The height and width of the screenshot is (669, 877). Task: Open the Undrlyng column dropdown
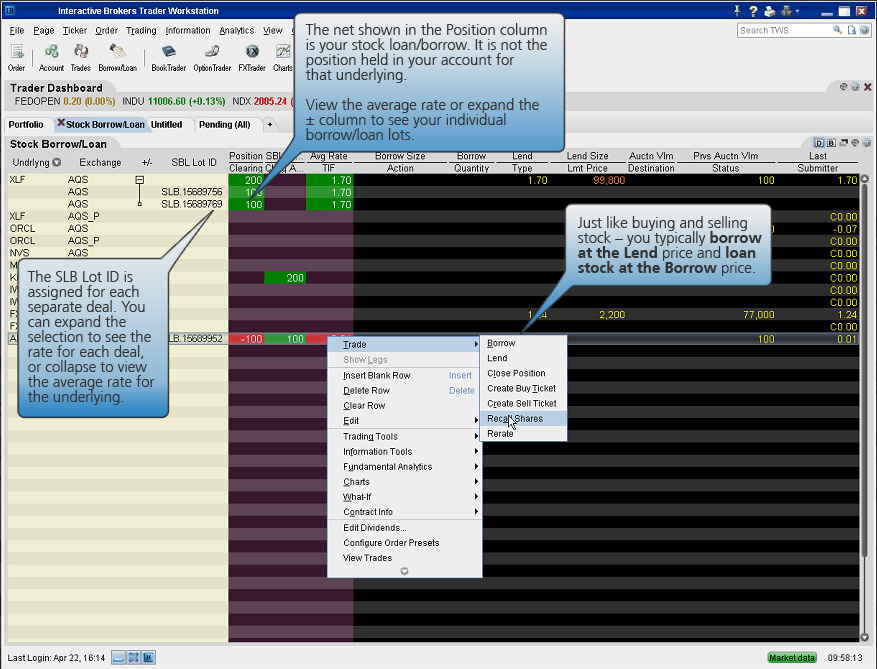point(56,162)
